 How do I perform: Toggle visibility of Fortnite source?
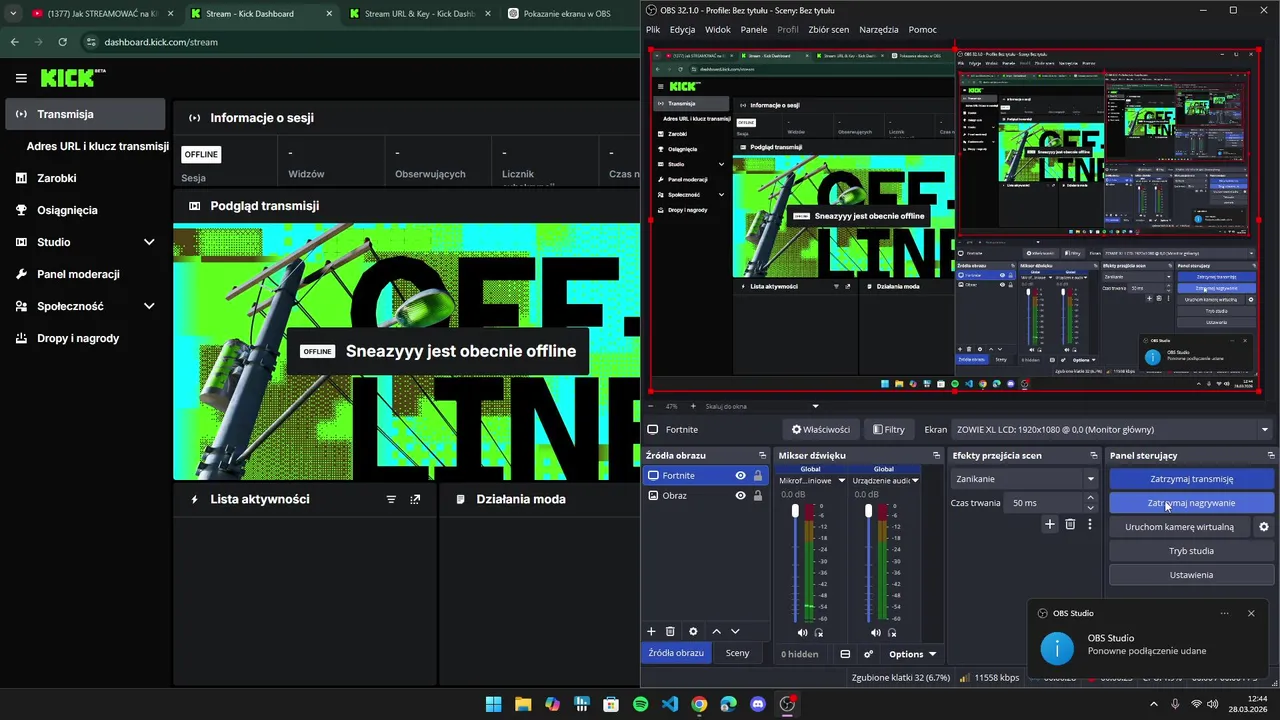(741, 476)
